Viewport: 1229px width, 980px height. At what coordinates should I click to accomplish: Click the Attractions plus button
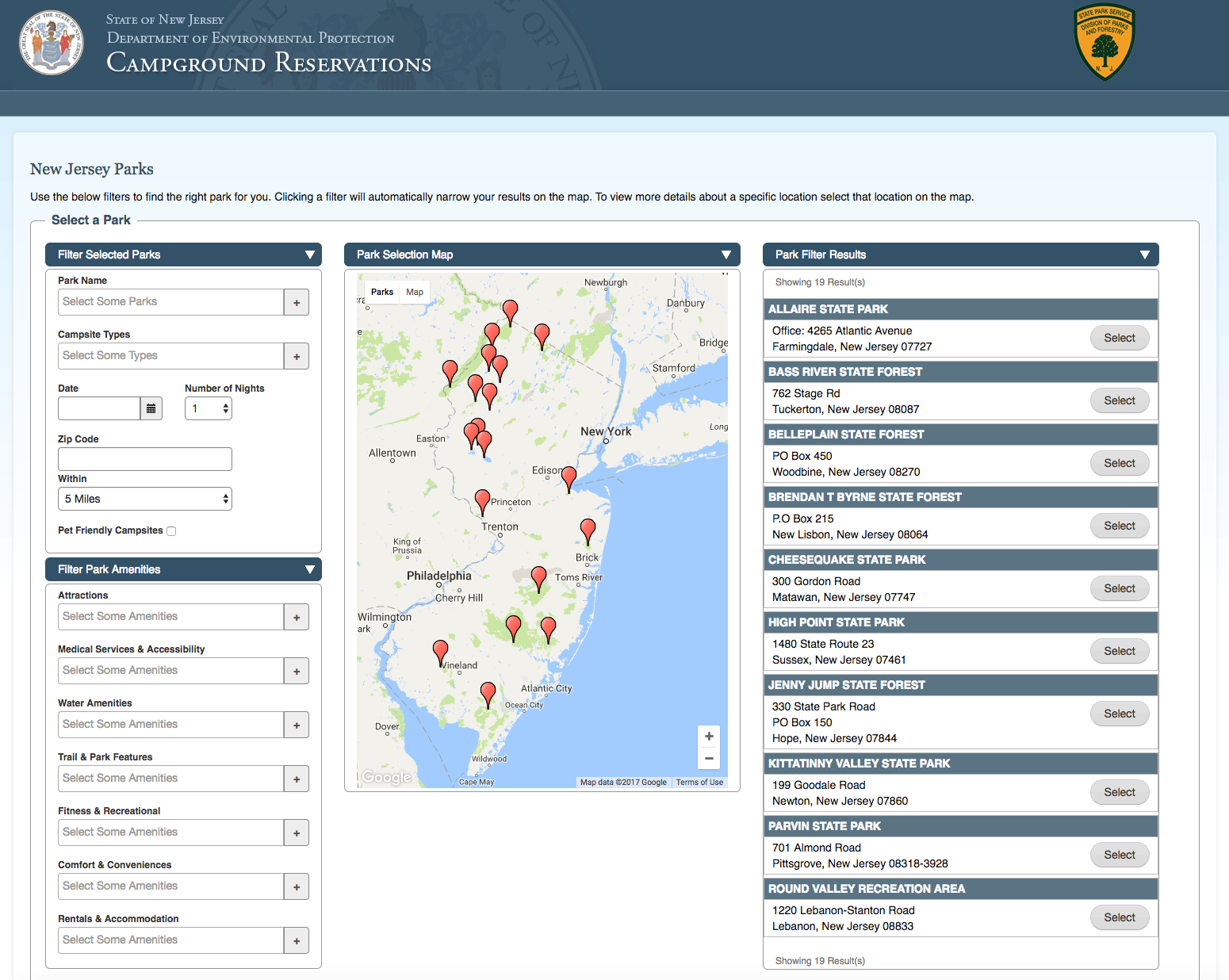(297, 617)
